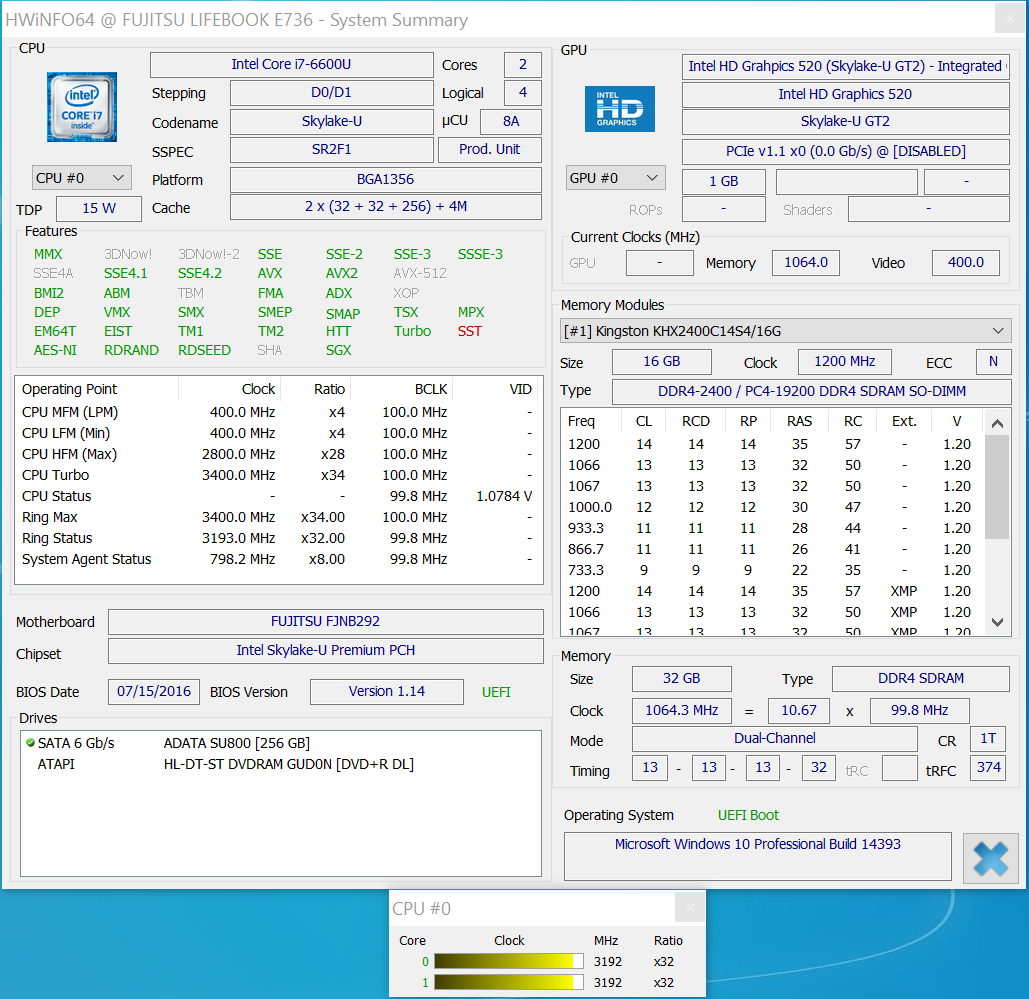Screen dimensions: 1029x999
Task: Expand the Kingston memory module dropdown
Action: click(x=786, y=331)
